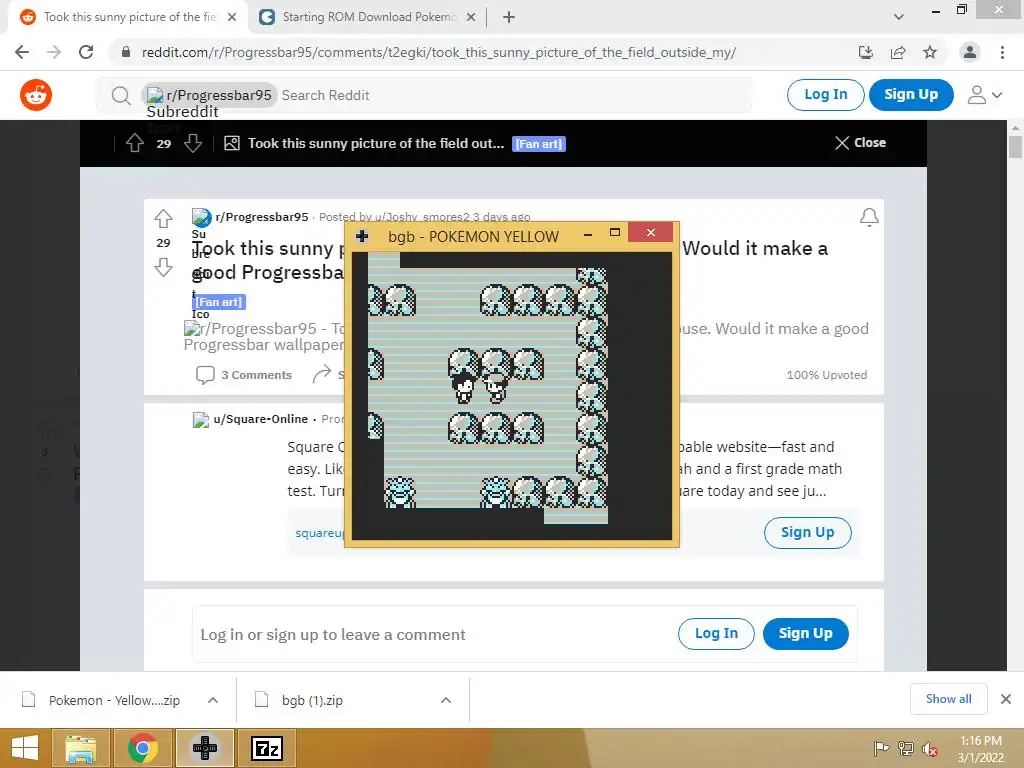Open the Chrome profile avatar
1024x768 pixels.
[x=970, y=52]
